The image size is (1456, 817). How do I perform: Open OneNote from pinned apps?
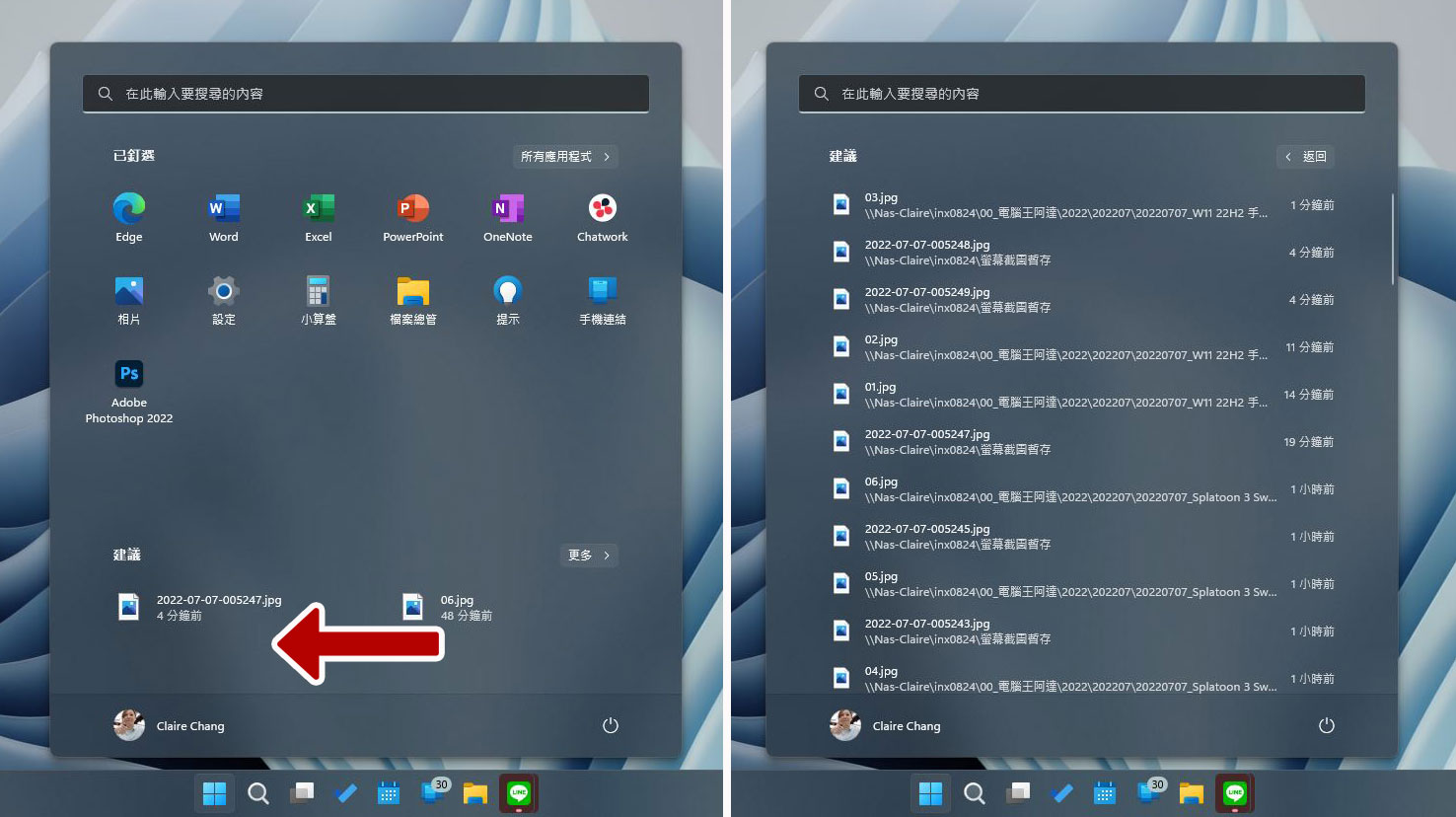507,217
